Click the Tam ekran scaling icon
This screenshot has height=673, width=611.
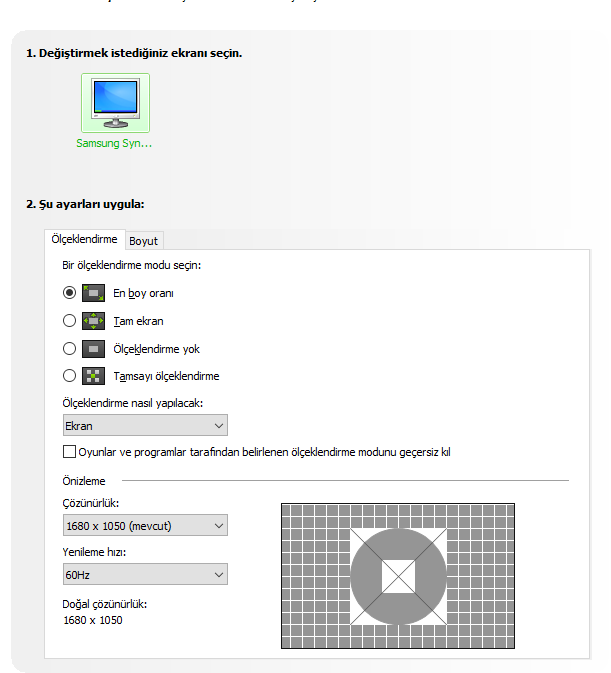(94, 321)
